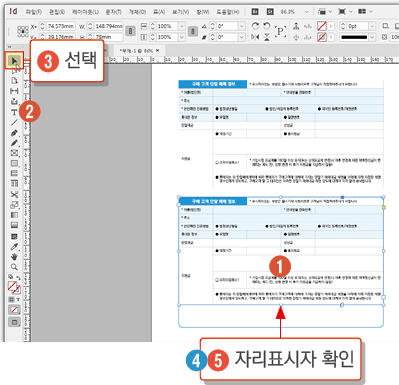Click Rotate 90° clockwise icon
Image resolution: width=399 pixels, height=385 pixels.
pos(255,26)
